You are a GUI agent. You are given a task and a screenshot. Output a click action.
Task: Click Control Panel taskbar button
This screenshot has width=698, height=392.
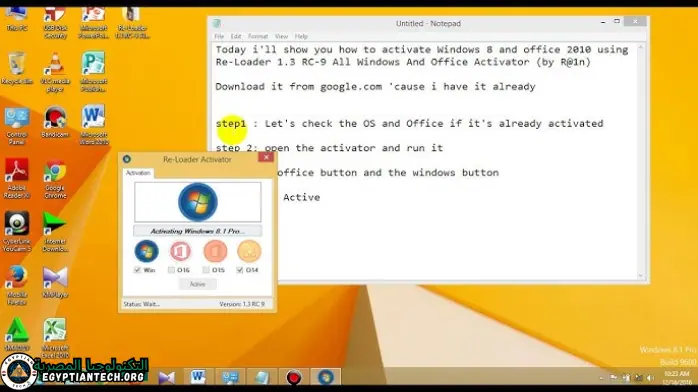pos(230,377)
